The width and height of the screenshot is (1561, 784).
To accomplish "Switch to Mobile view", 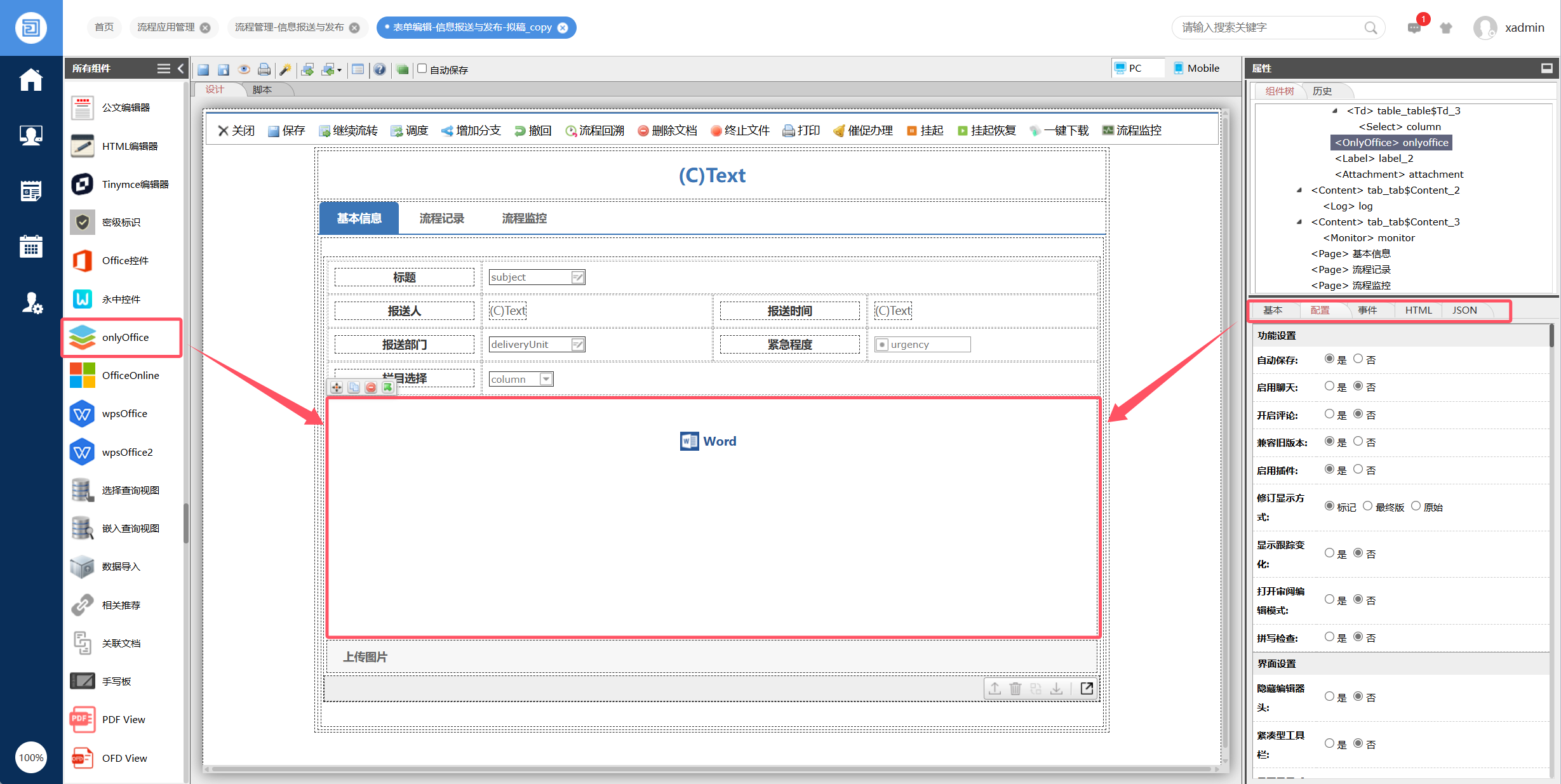I will pyautogui.click(x=1196, y=68).
